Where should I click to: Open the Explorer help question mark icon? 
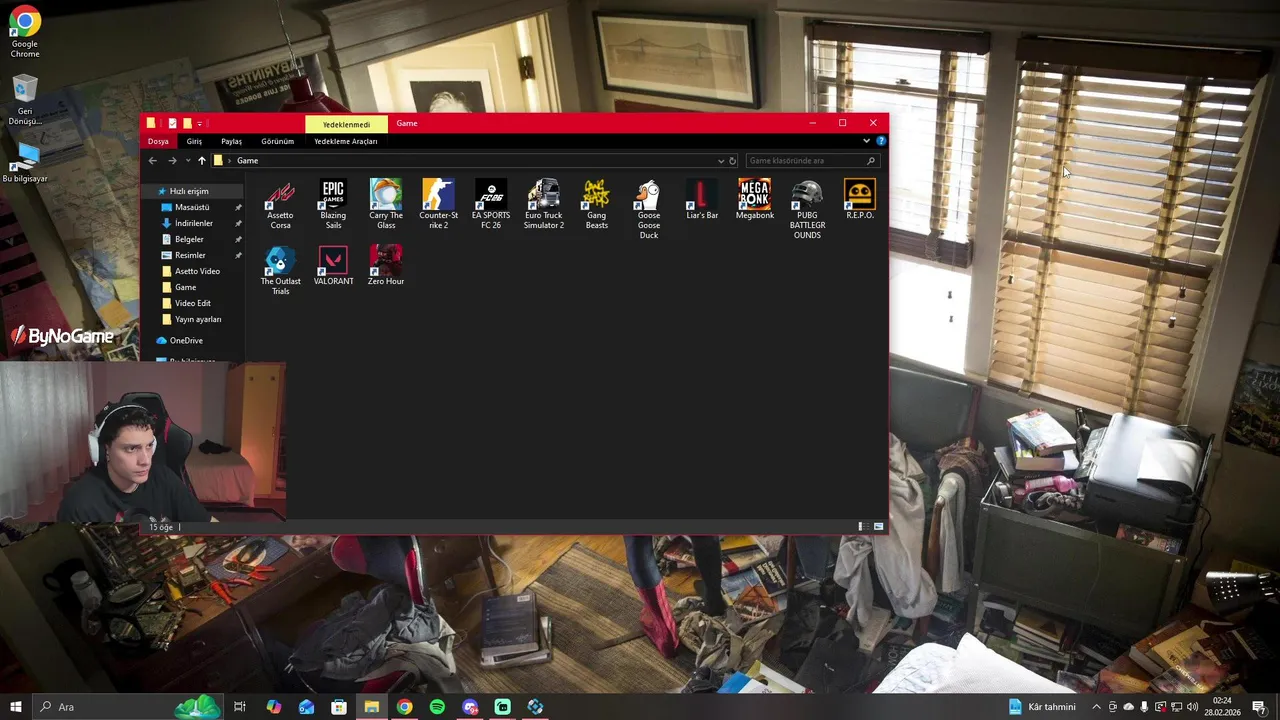coord(880,141)
